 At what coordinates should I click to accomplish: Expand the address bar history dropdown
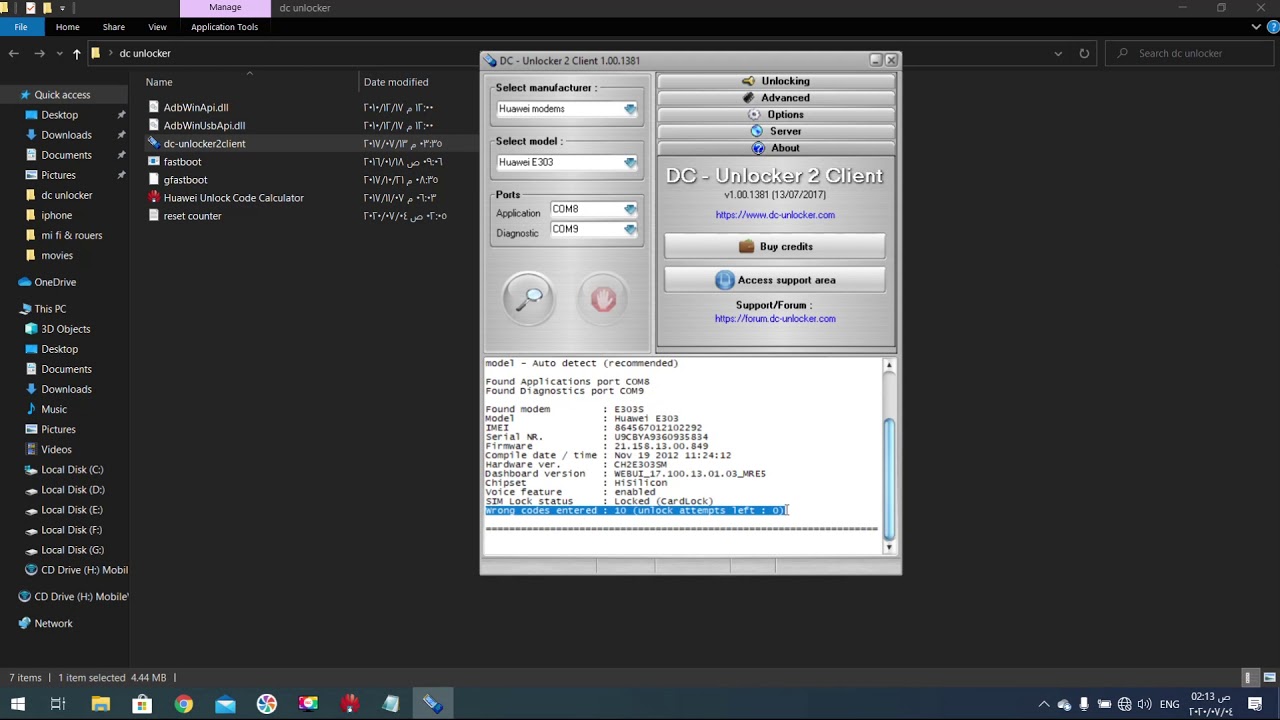(x=1058, y=53)
